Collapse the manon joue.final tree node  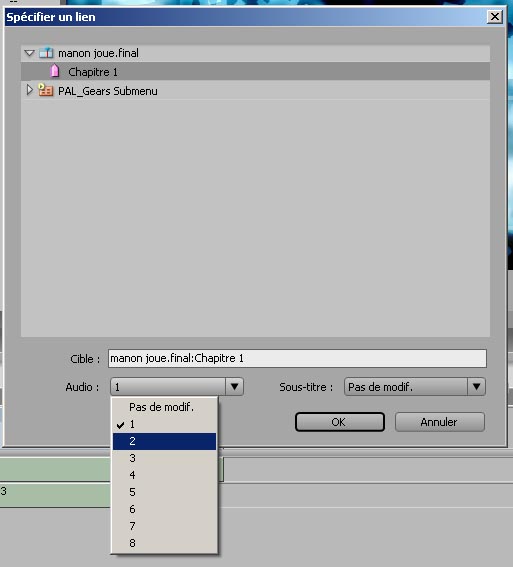pyautogui.click(x=29, y=53)
